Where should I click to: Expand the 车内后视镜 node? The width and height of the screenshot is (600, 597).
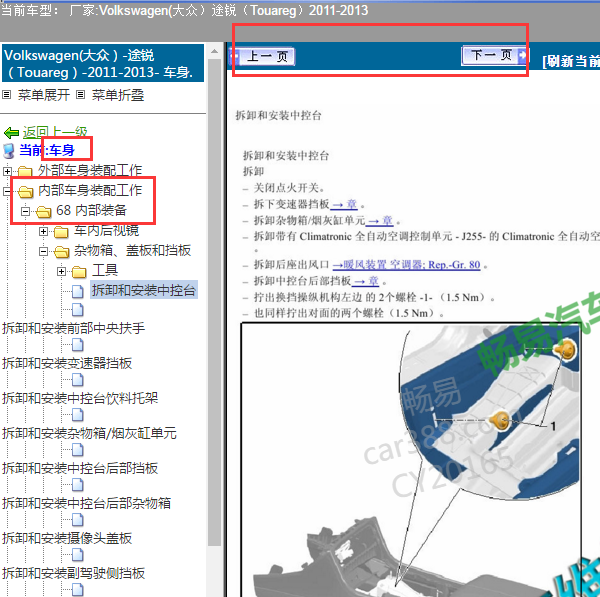click(x=43, y=231)
